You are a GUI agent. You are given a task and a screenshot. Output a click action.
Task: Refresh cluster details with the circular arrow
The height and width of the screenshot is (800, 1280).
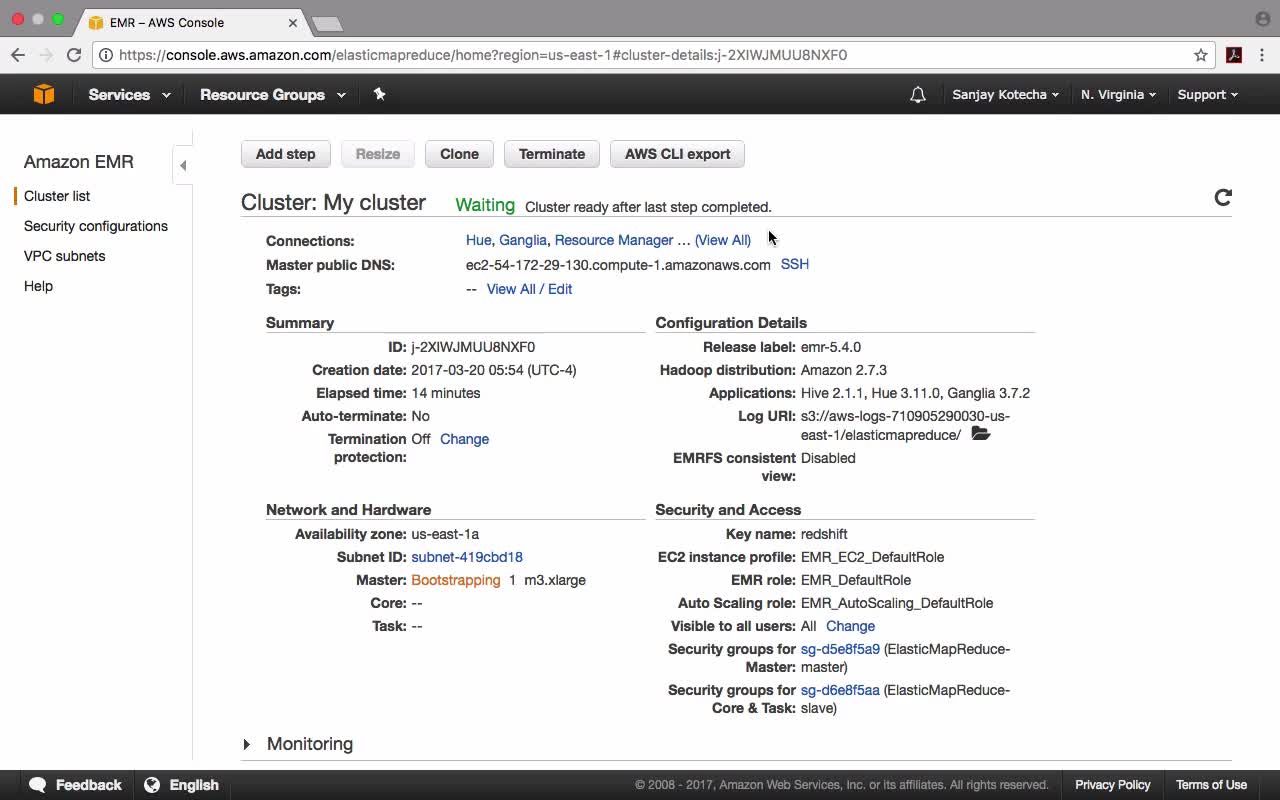[1222, 197]
